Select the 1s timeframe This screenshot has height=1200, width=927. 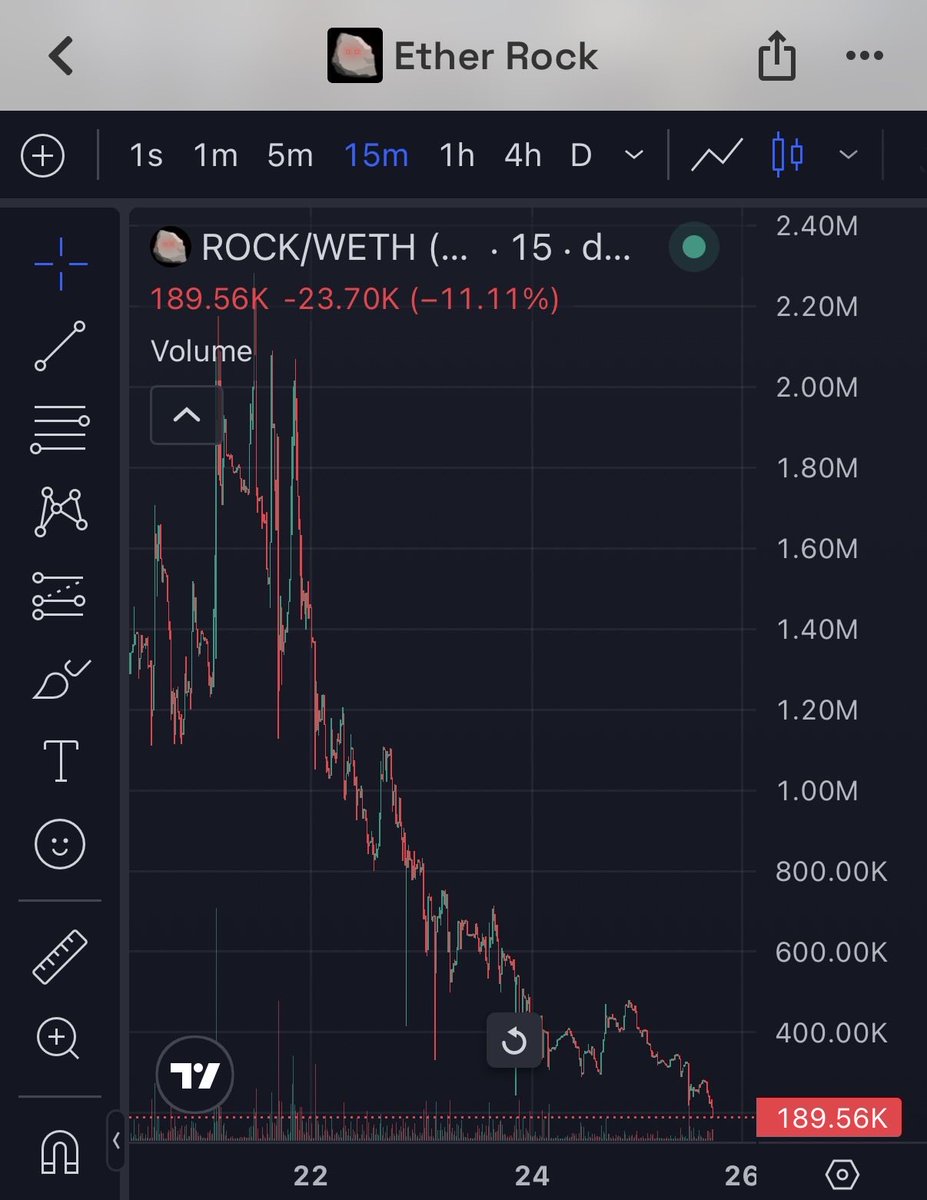pyautogui.click(x=146, y=156)
